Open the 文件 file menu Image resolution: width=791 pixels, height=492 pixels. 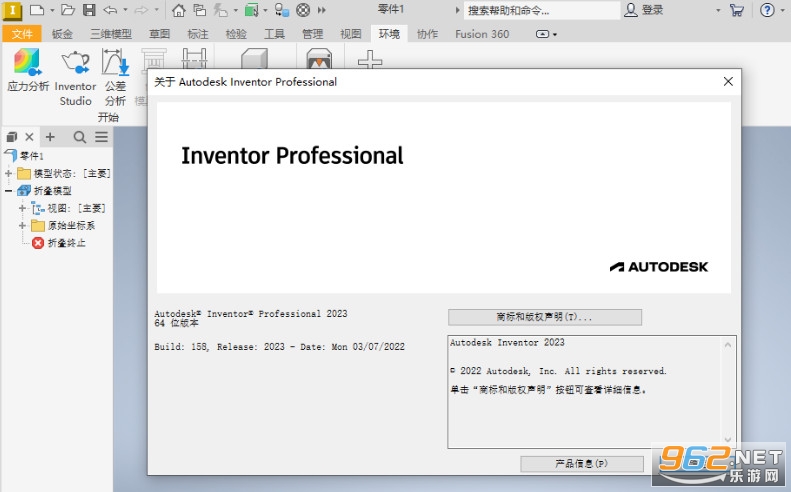pos(22,34)
